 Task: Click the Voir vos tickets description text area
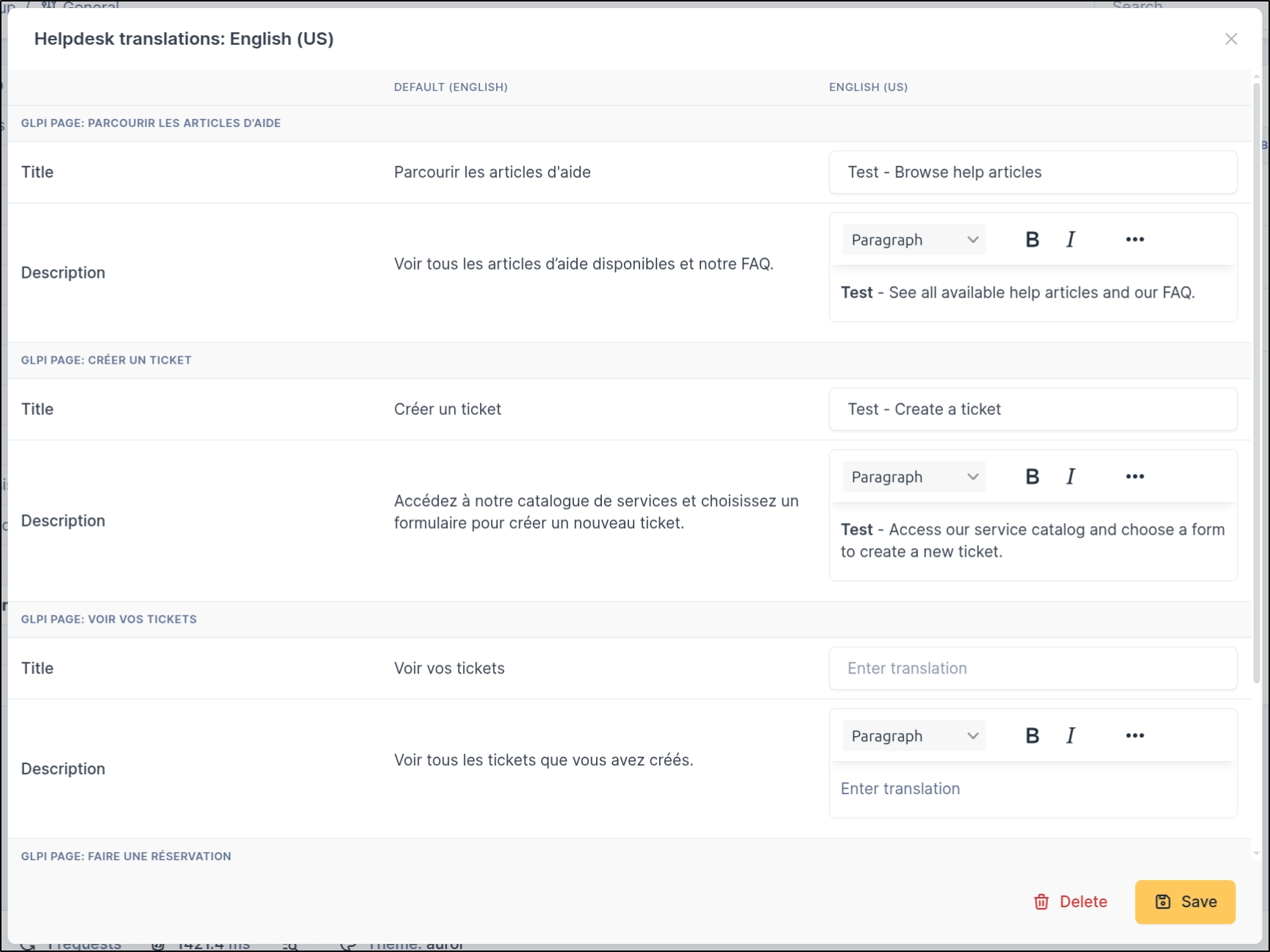tap(1033, 789)
